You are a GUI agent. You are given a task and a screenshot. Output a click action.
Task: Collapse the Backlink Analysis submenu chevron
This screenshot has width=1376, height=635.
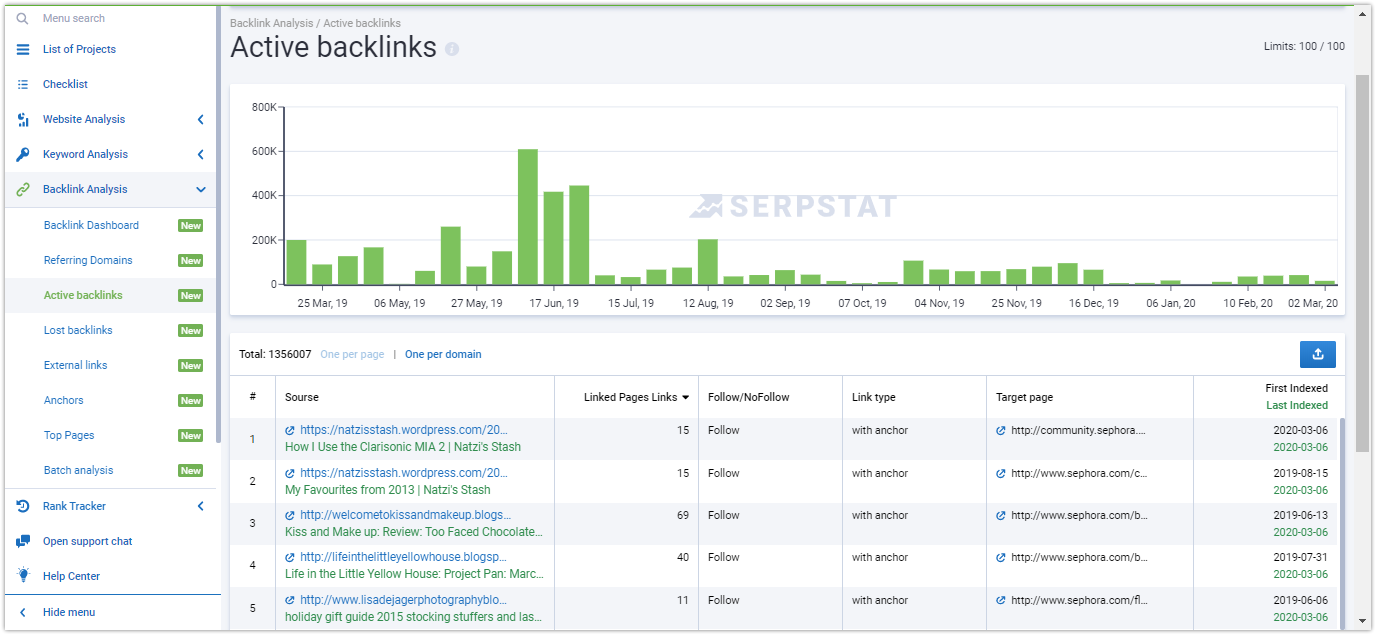pyautogui.click(x=200, y=189)
